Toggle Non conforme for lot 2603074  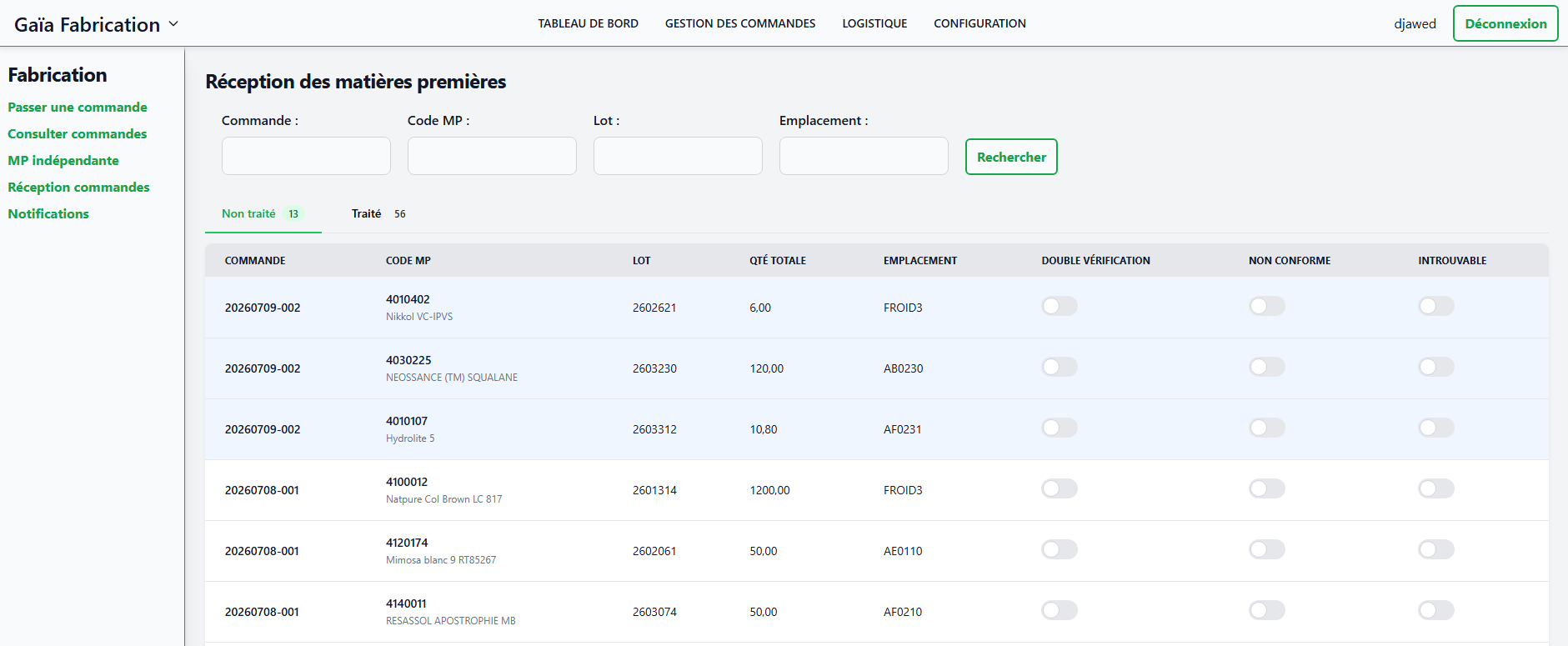1267,610
